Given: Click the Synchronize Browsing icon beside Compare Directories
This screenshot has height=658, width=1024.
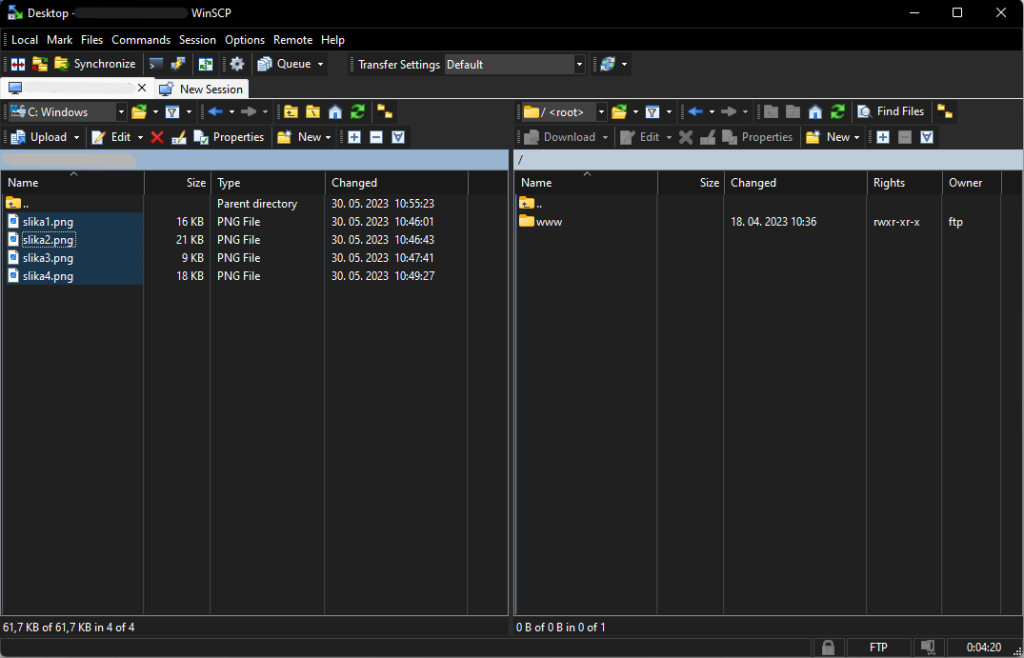Looking at the screenshot, I should pyautogui.click(x=40, y=64).
